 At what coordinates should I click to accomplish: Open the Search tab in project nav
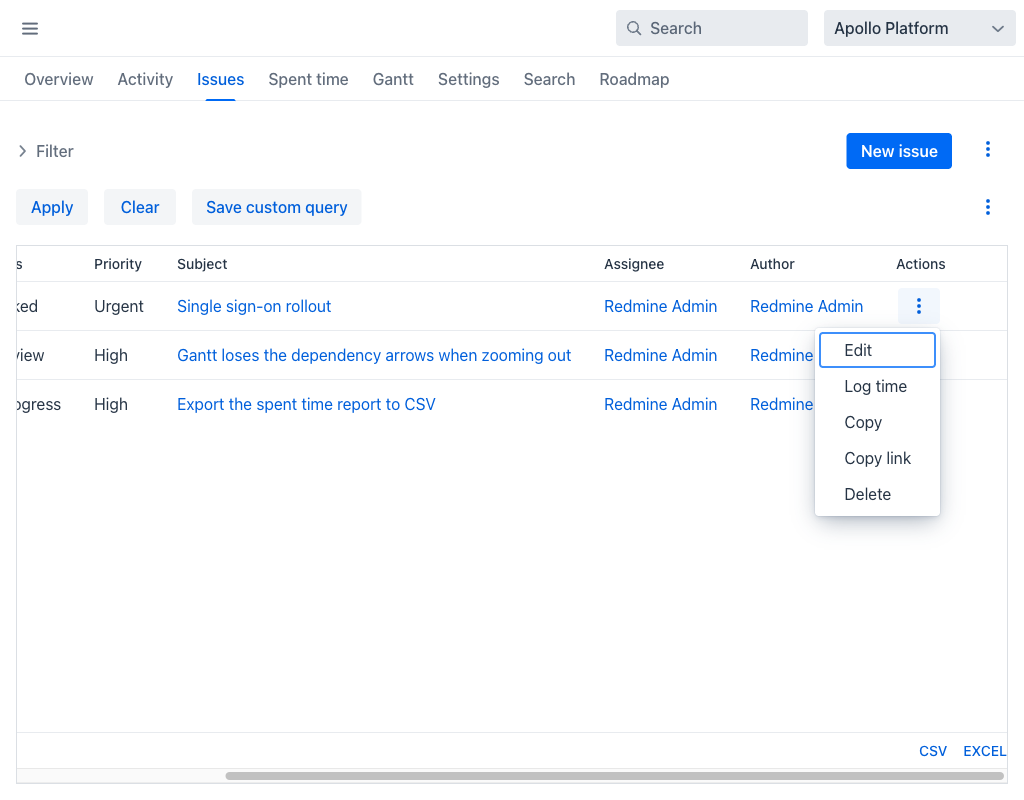pos(549,79)
